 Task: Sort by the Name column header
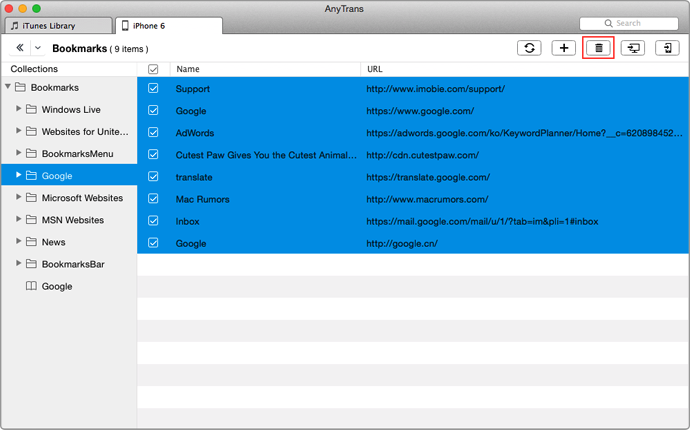coord(265,69)
